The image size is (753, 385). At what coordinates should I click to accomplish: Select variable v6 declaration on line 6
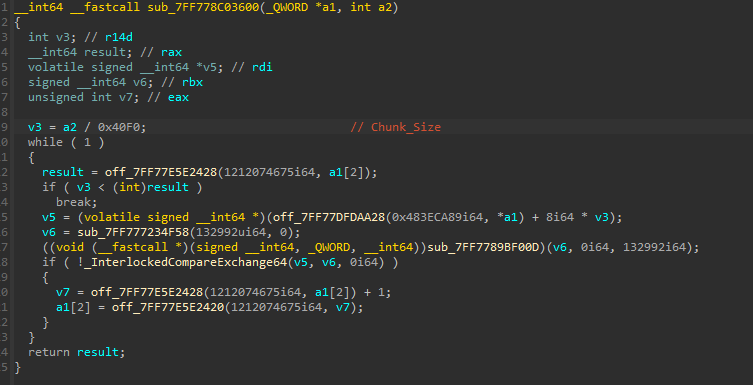[x=140, y=83]
